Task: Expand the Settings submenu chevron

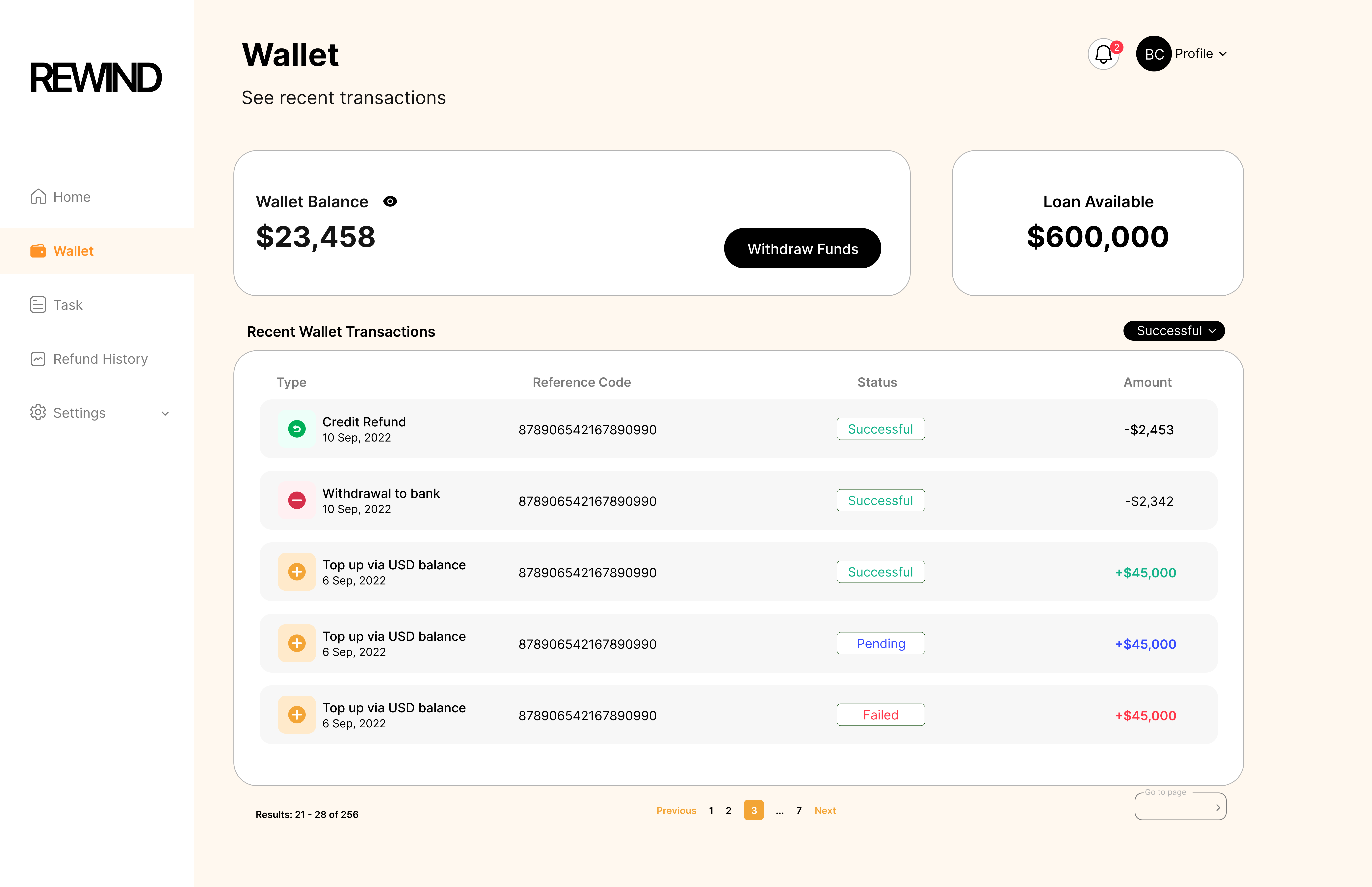Action: 165,414
